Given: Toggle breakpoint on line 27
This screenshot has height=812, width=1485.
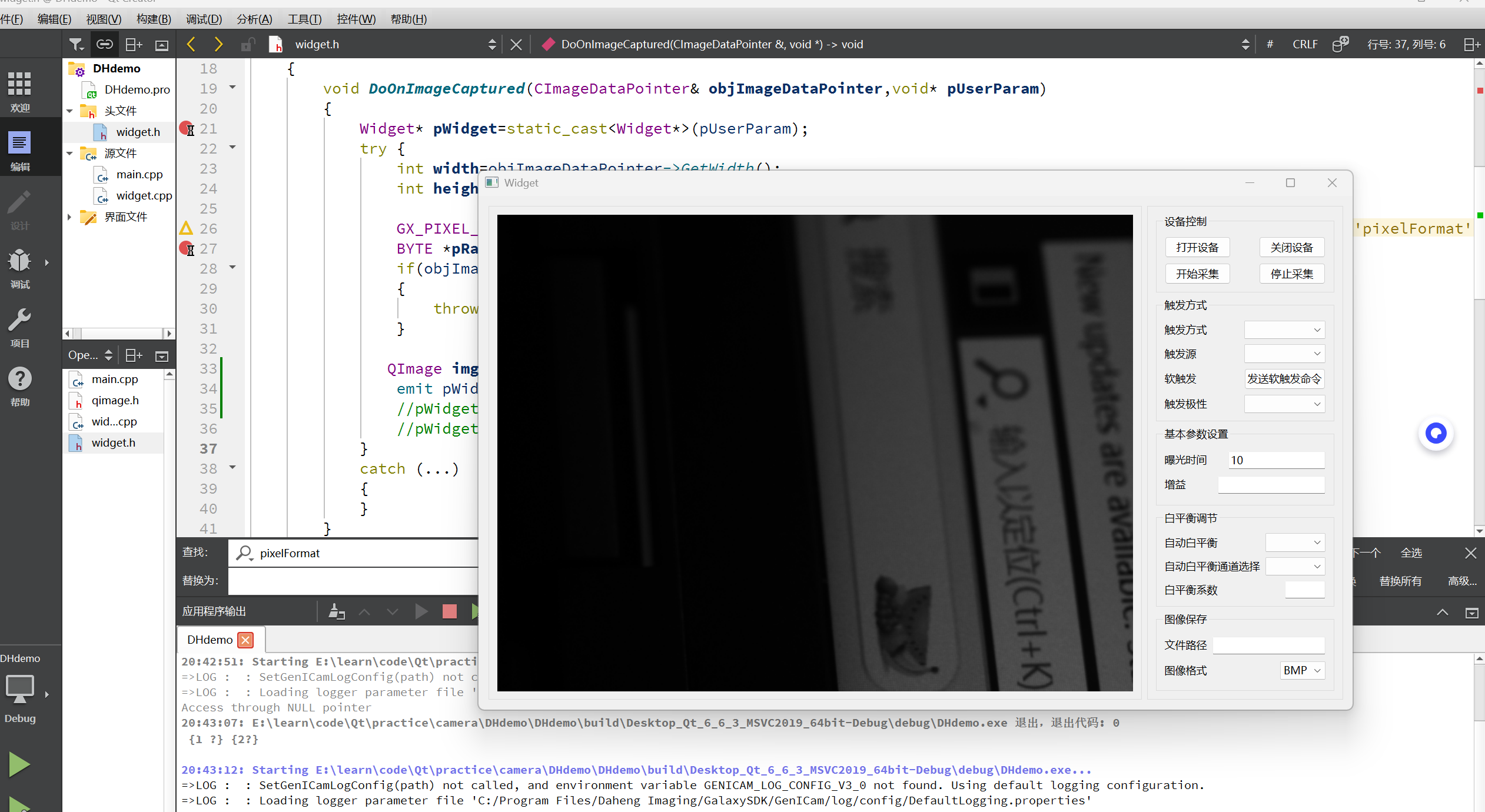Looking at the screenshot, I should click(186, 248).
